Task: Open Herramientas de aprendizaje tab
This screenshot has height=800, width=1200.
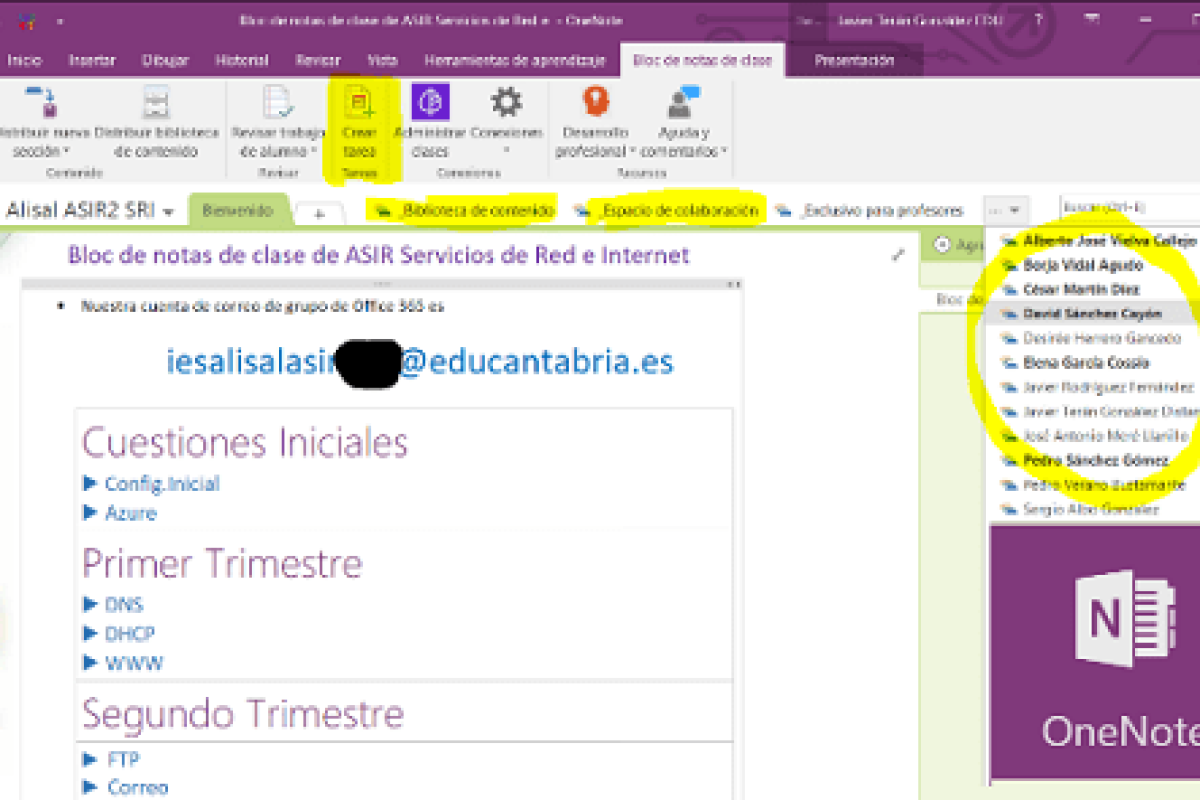Action: click(x=515, y=60)
